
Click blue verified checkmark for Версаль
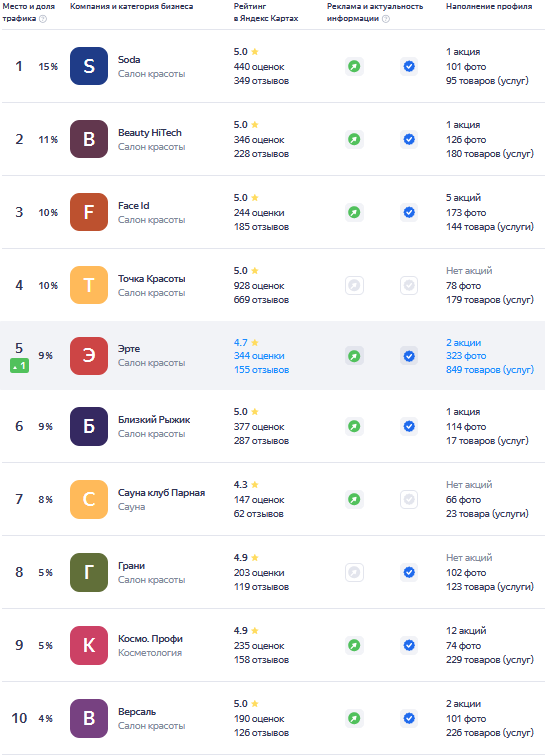click(x=409, y=718)
